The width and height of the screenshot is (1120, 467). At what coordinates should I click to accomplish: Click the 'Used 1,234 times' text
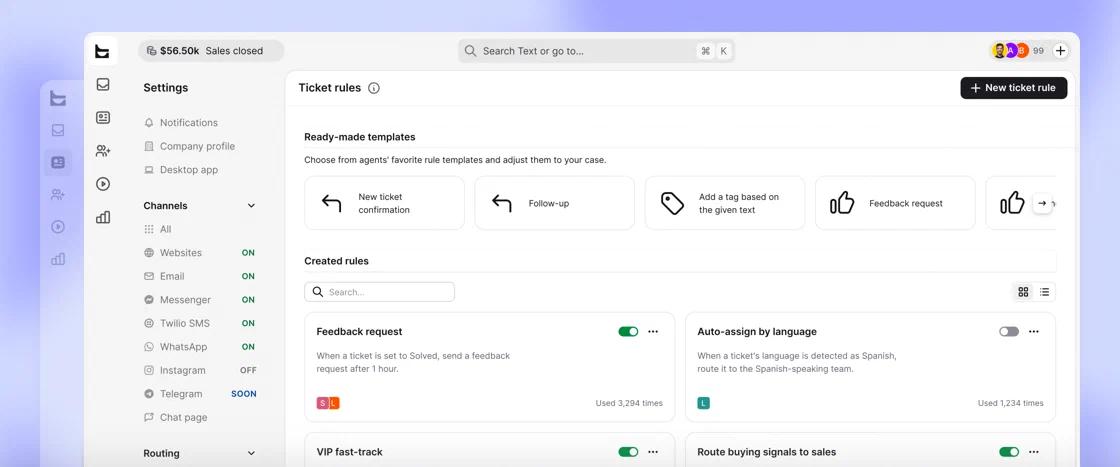pyautogui.click(x=1010, y=403)
